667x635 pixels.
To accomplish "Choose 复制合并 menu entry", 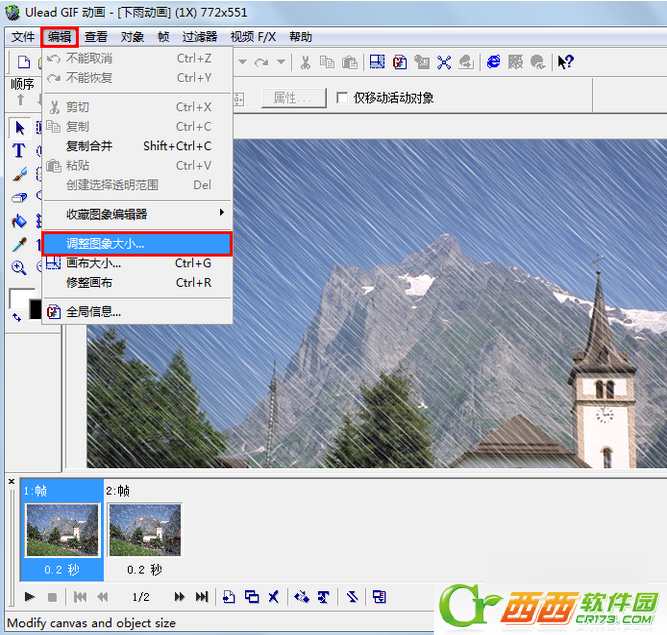I will (x=137, y=146).
